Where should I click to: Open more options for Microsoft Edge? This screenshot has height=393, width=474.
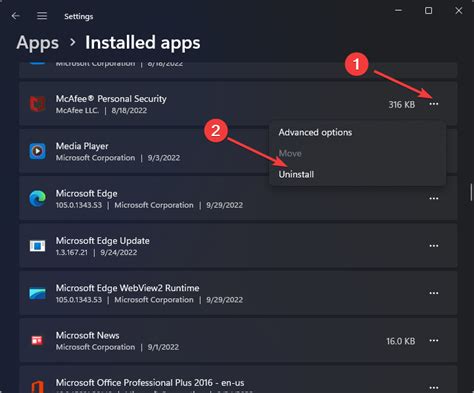click(x=434, y=198)
